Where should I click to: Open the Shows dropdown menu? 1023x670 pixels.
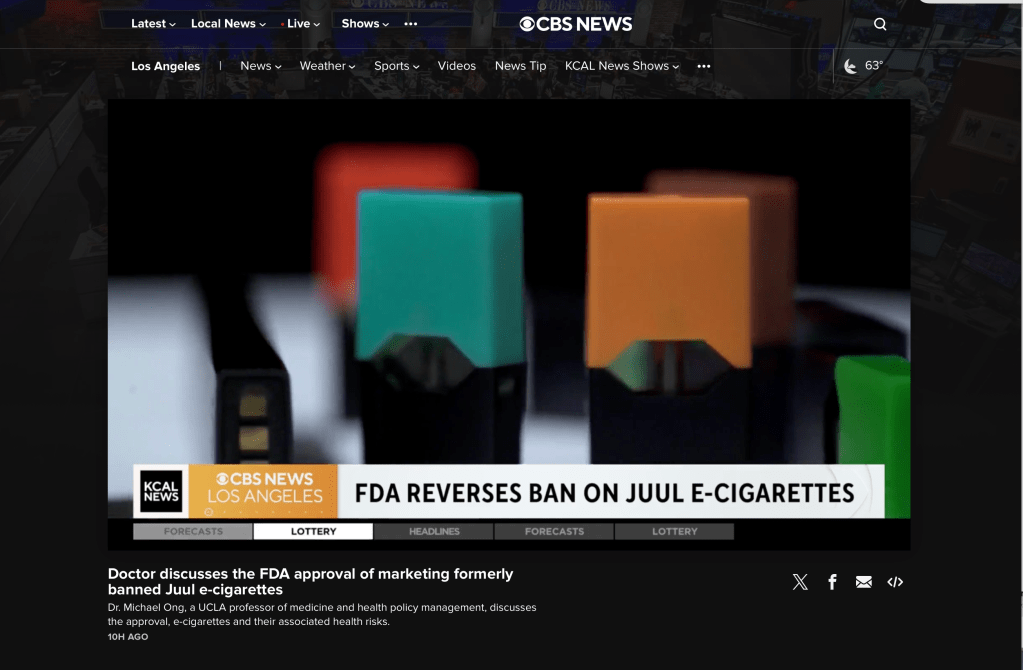click(x=365, y=24)
